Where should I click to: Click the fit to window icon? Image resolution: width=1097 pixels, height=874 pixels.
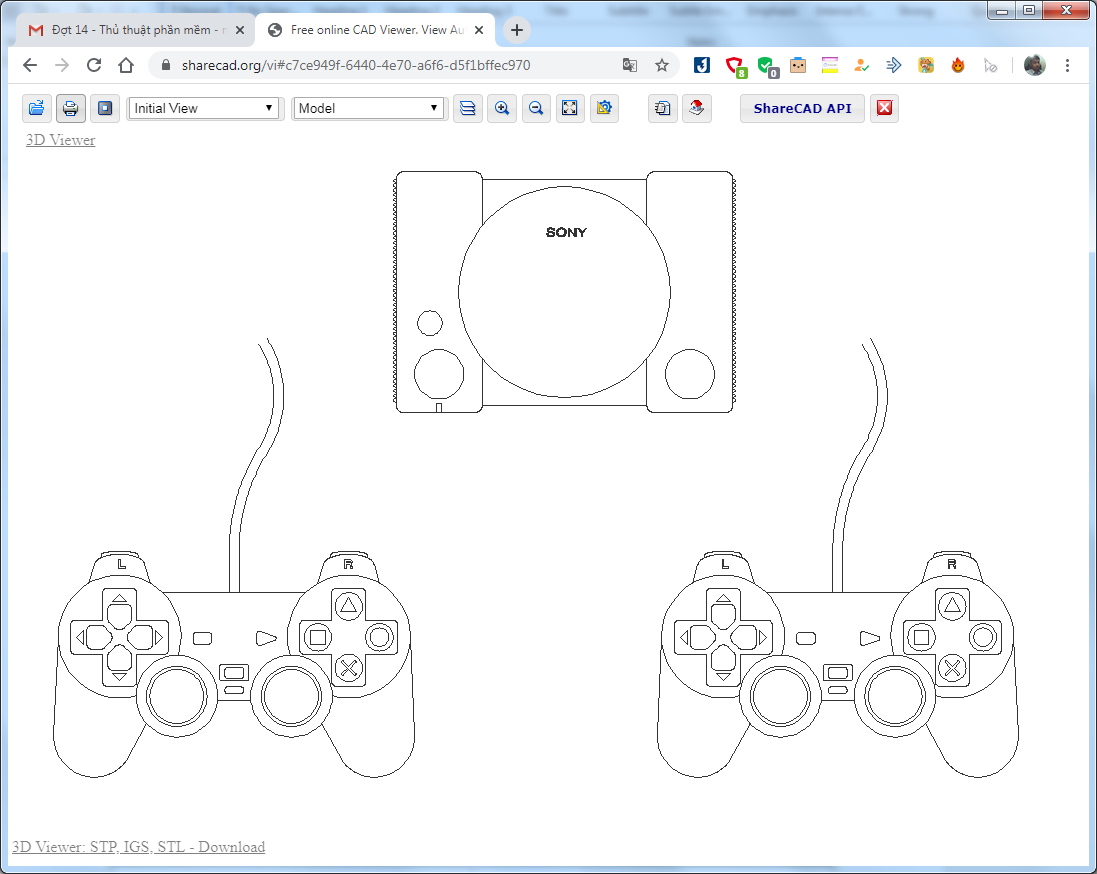[570, 108]
